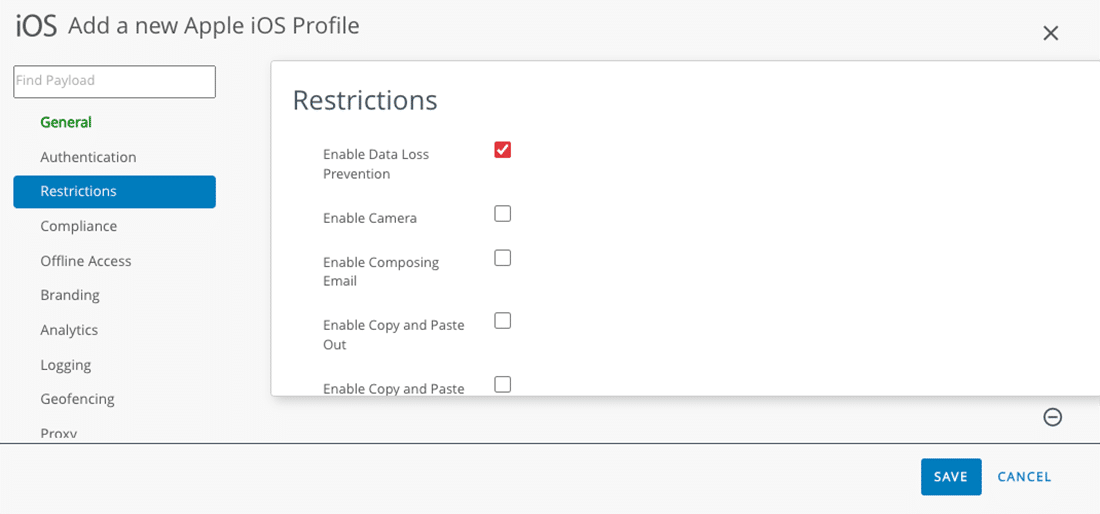Check the Enable Camera checkbox
This screenshot has width=1100, height=514.
[503, 214]
